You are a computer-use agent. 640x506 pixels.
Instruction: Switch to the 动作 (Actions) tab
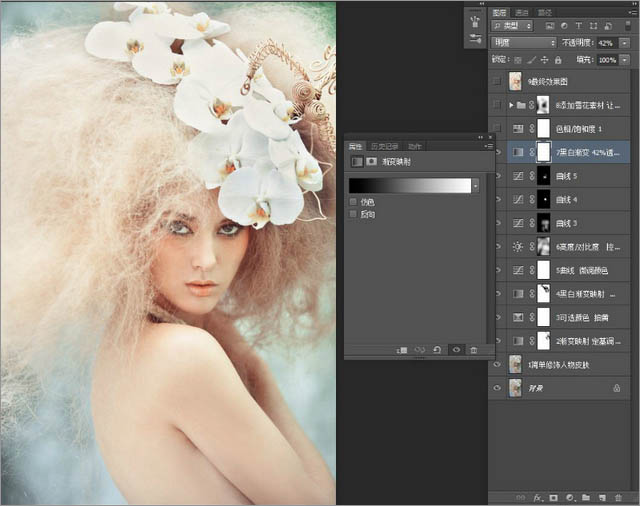point(414,146)
